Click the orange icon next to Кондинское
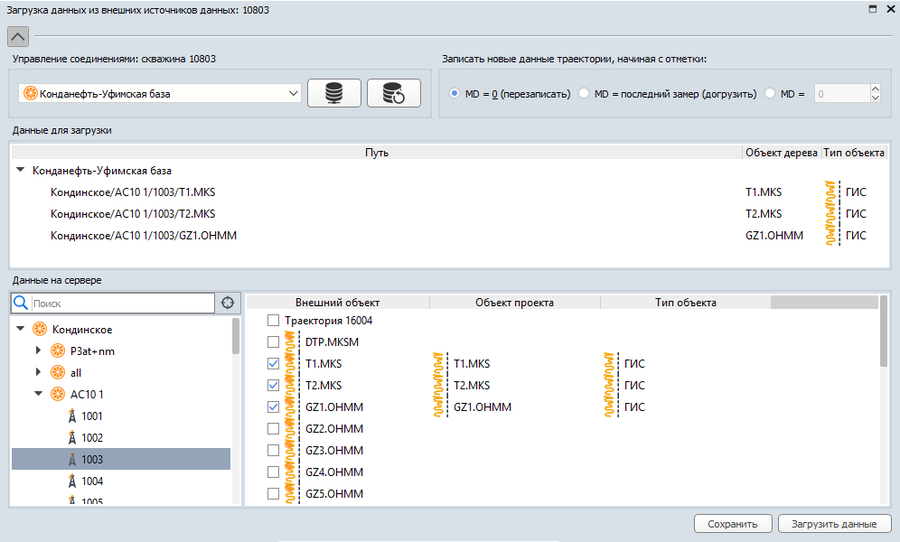900x542 pixels. (x=40, y=329)
